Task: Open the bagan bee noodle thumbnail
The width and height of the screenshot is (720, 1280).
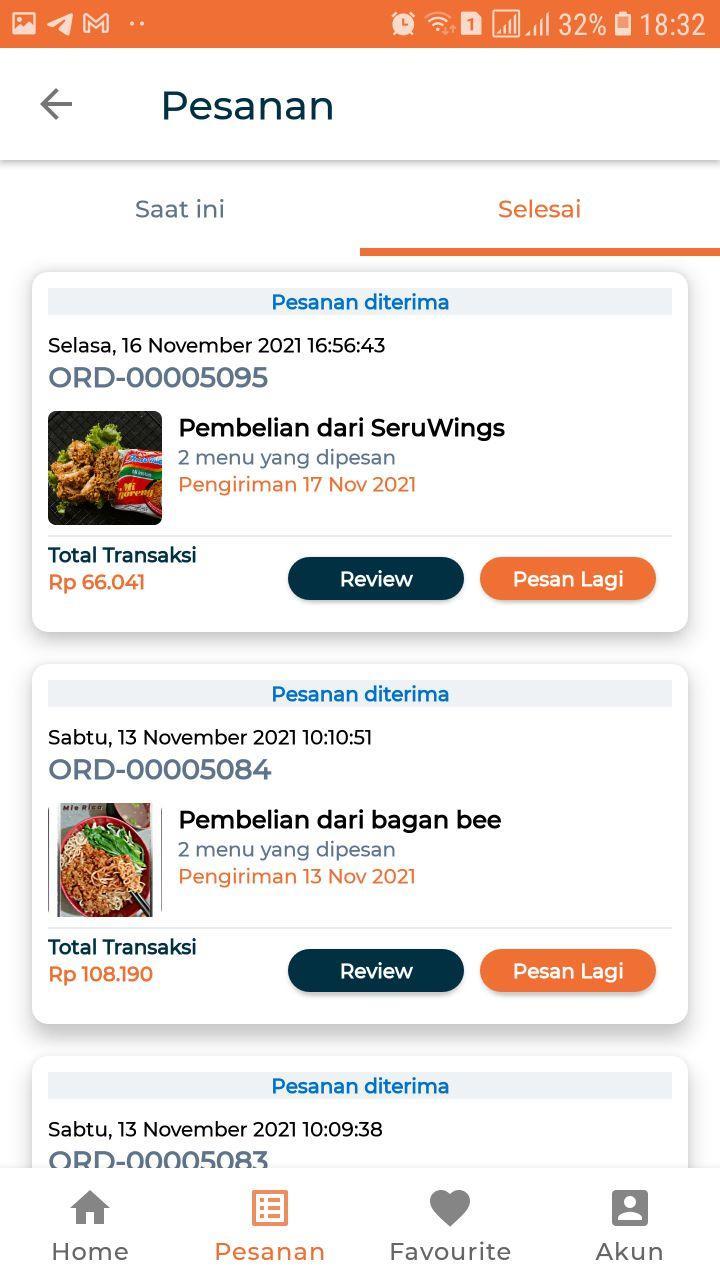Action: tap(105, 860)
